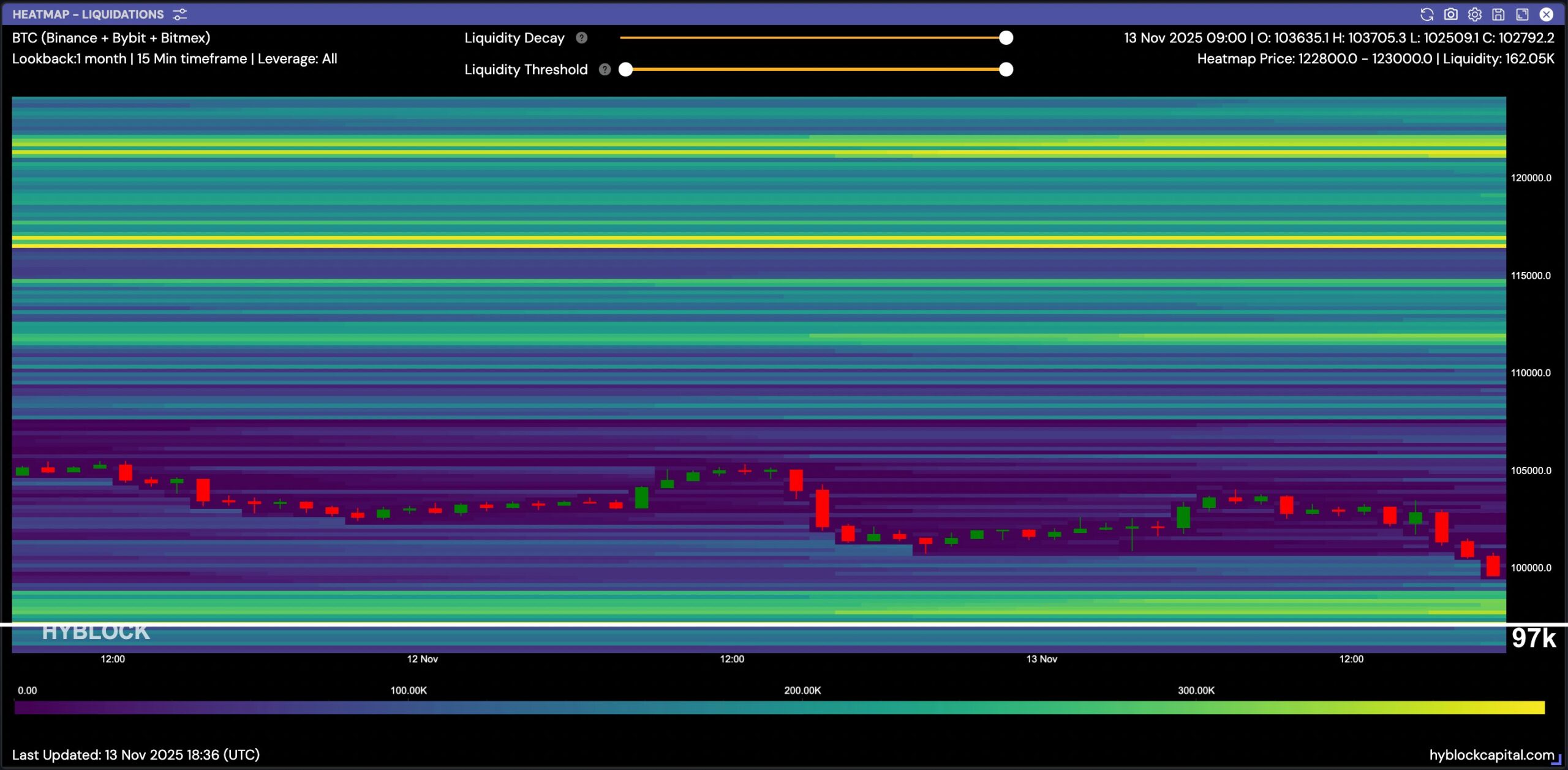Refresh the liquidation heatmap data
Image resolution: width=1568 pixels, height=770 pixels.
point(1427,14)
